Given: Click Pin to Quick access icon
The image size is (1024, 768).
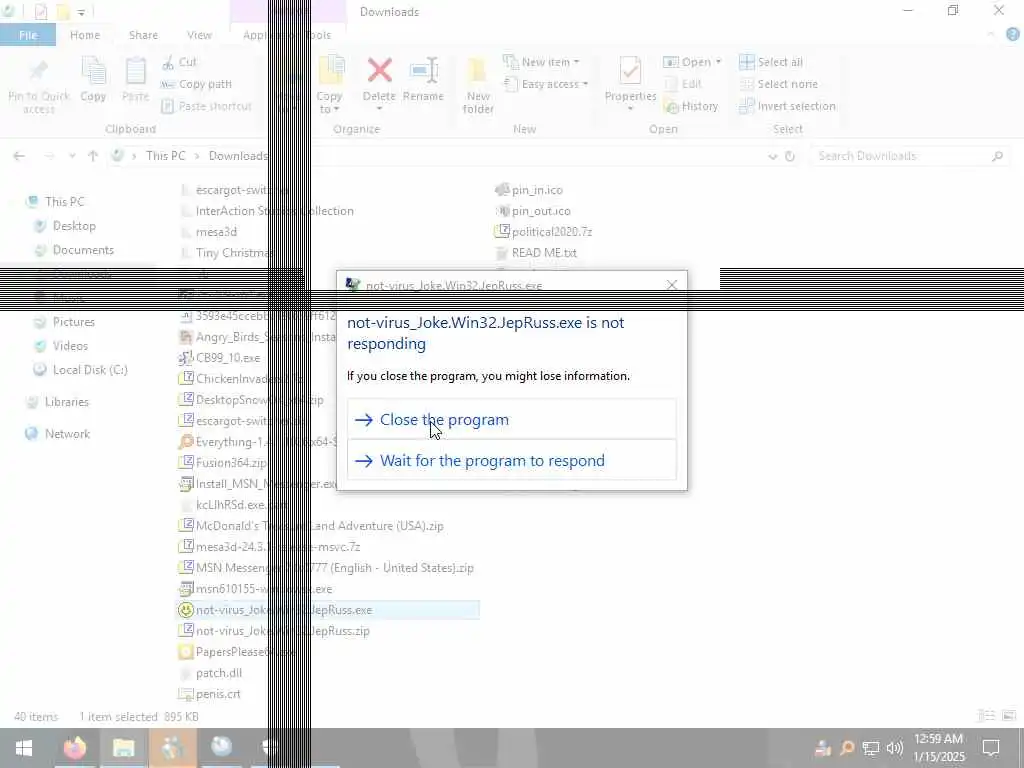Looking at the screenshot, I should [x=39, y=71].
